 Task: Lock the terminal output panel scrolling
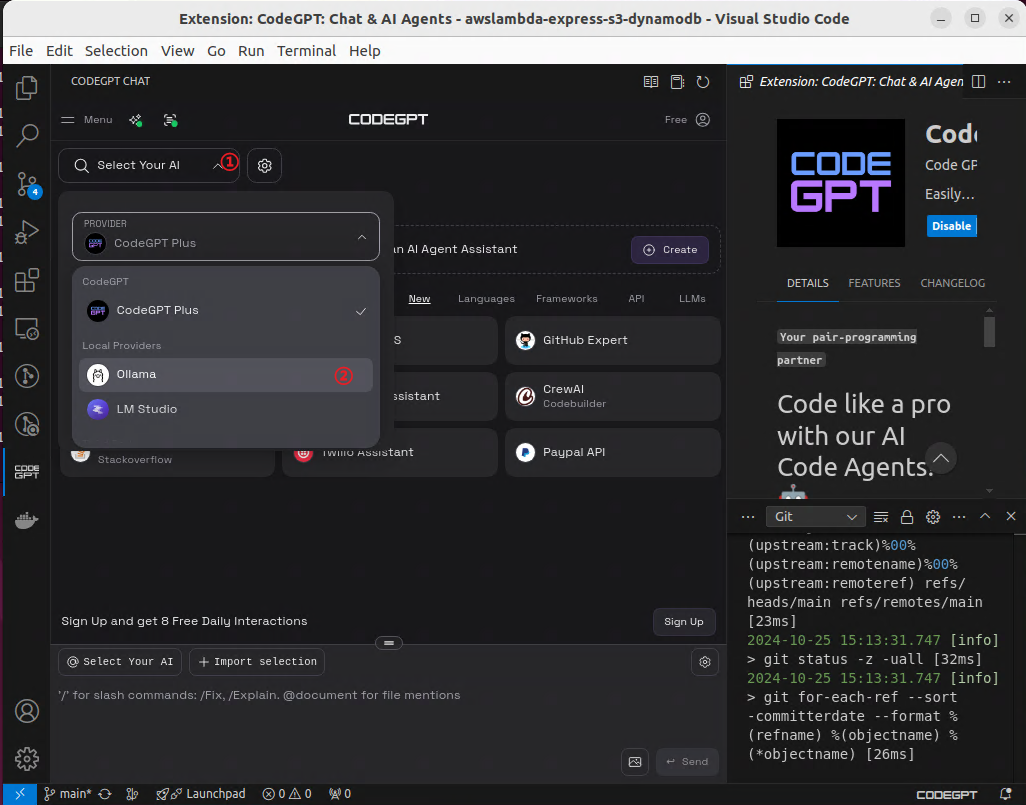pyautogui.click(x=907, y=517)
